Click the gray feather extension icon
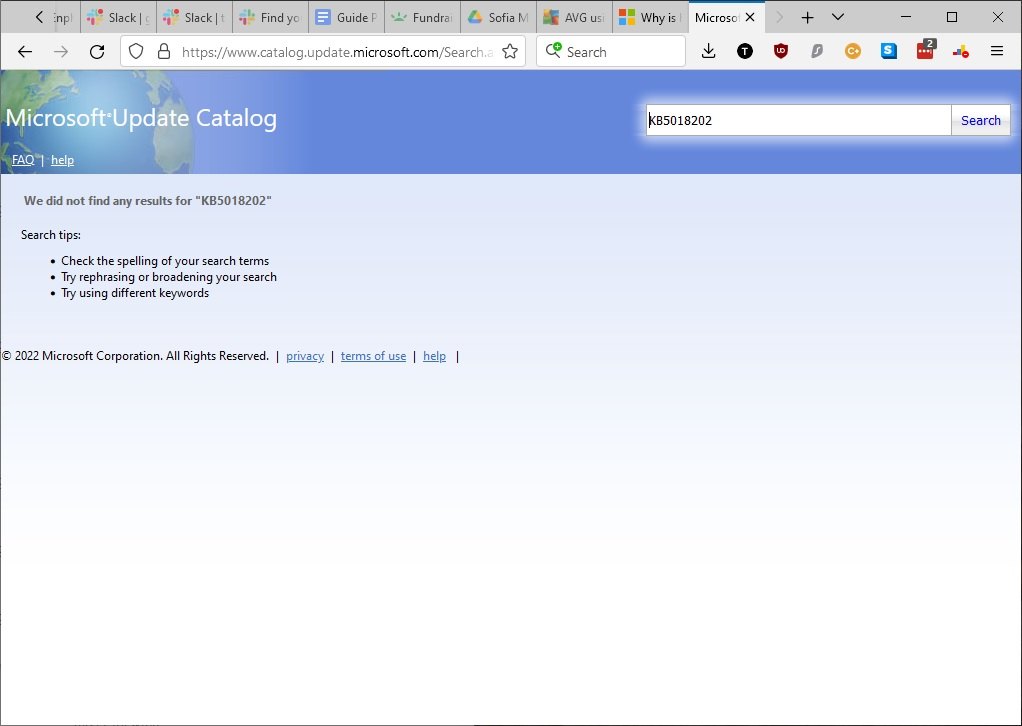1022x726 pixels. point(817,51)
